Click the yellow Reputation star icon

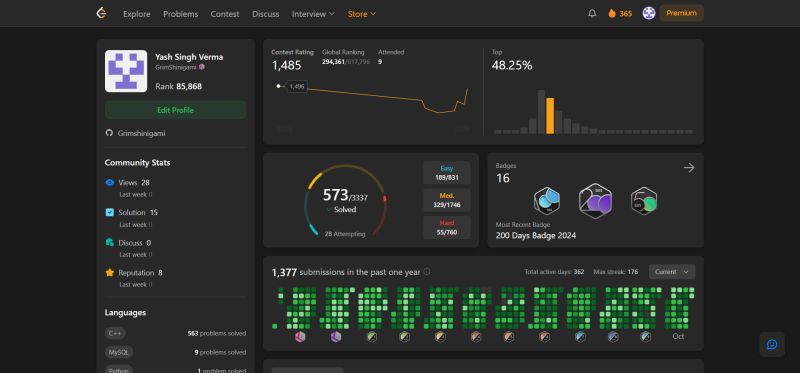[109, 272]
